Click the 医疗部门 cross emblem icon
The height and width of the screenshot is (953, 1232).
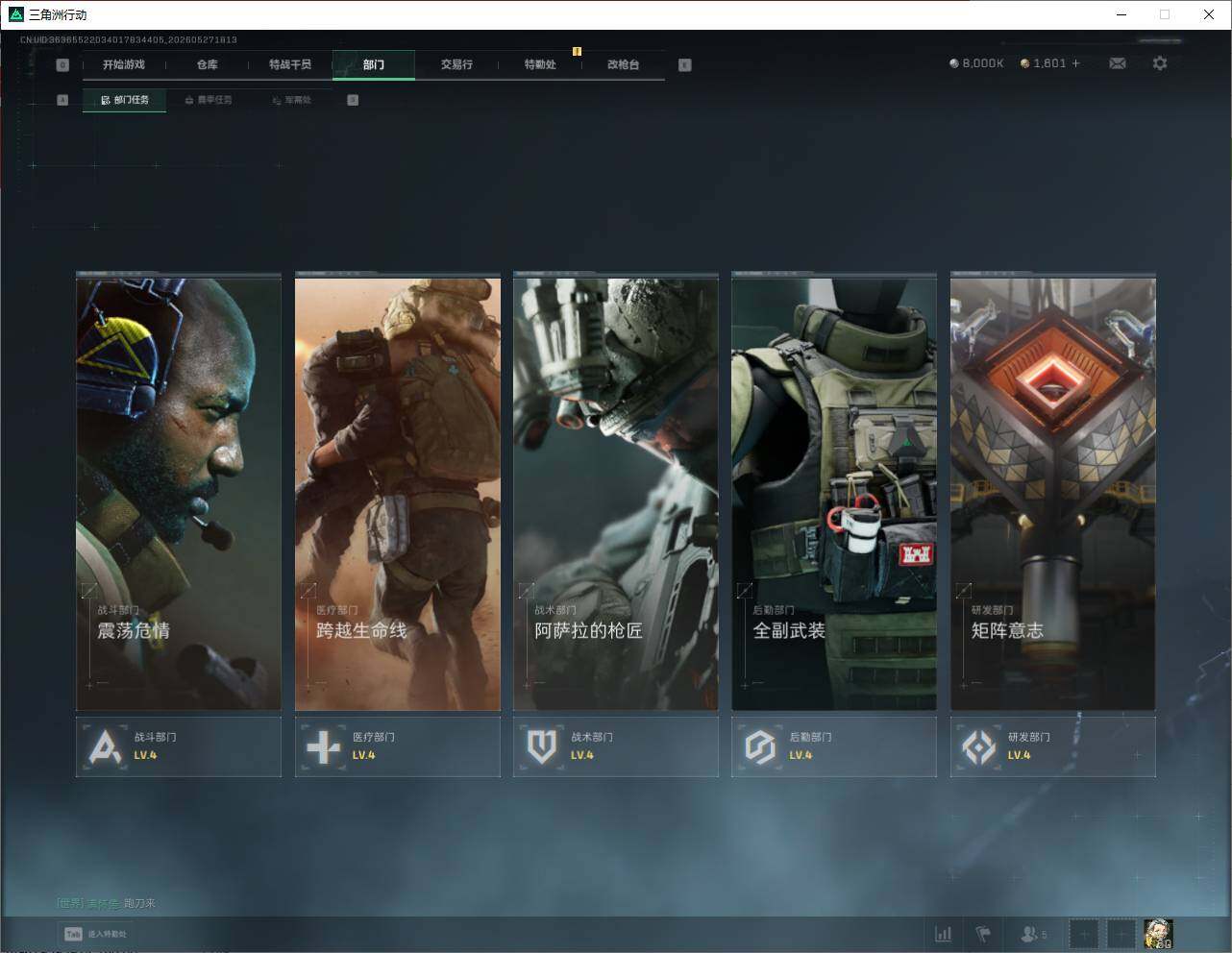click(323, 746)
